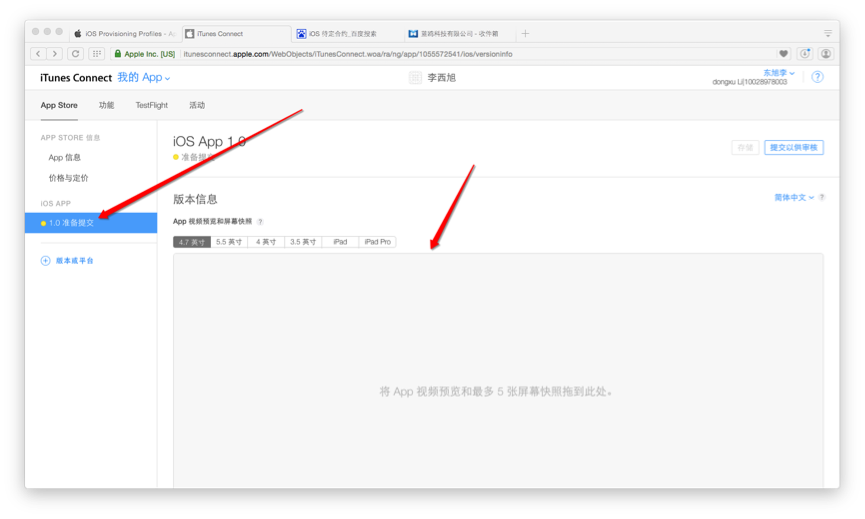Click the 存储 save button
The height and width of the screenshot is (519, 865).
[745, 148]
